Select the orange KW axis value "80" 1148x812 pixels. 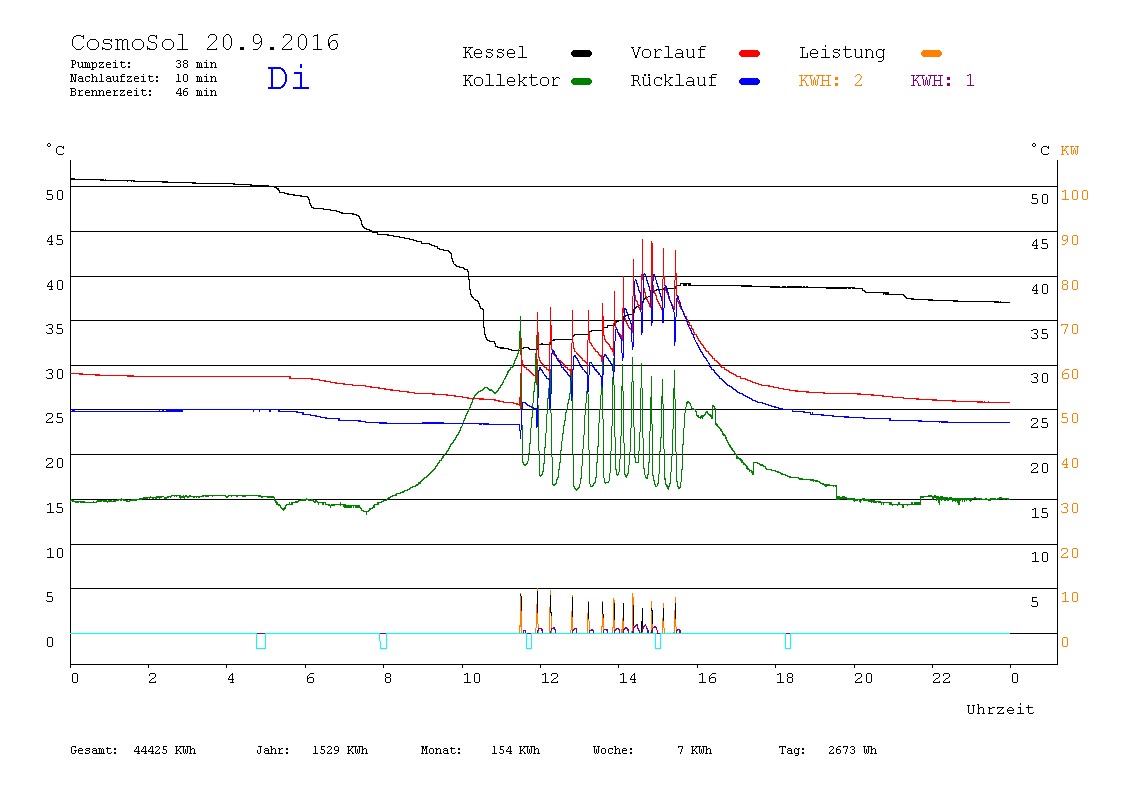(x=1070, y=285)
